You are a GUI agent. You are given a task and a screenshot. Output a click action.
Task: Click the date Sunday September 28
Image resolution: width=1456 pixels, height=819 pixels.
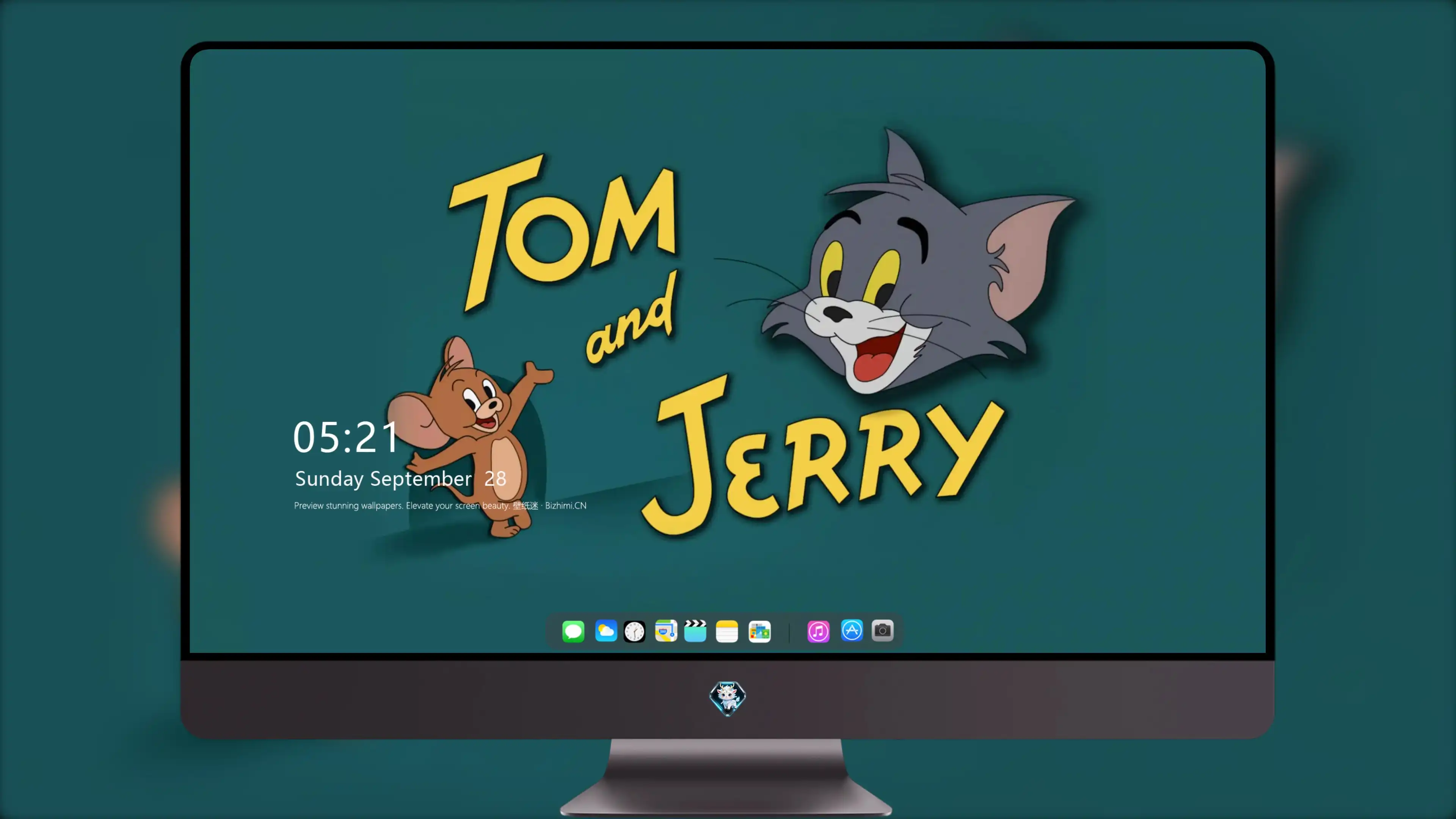tap(401, 479)
